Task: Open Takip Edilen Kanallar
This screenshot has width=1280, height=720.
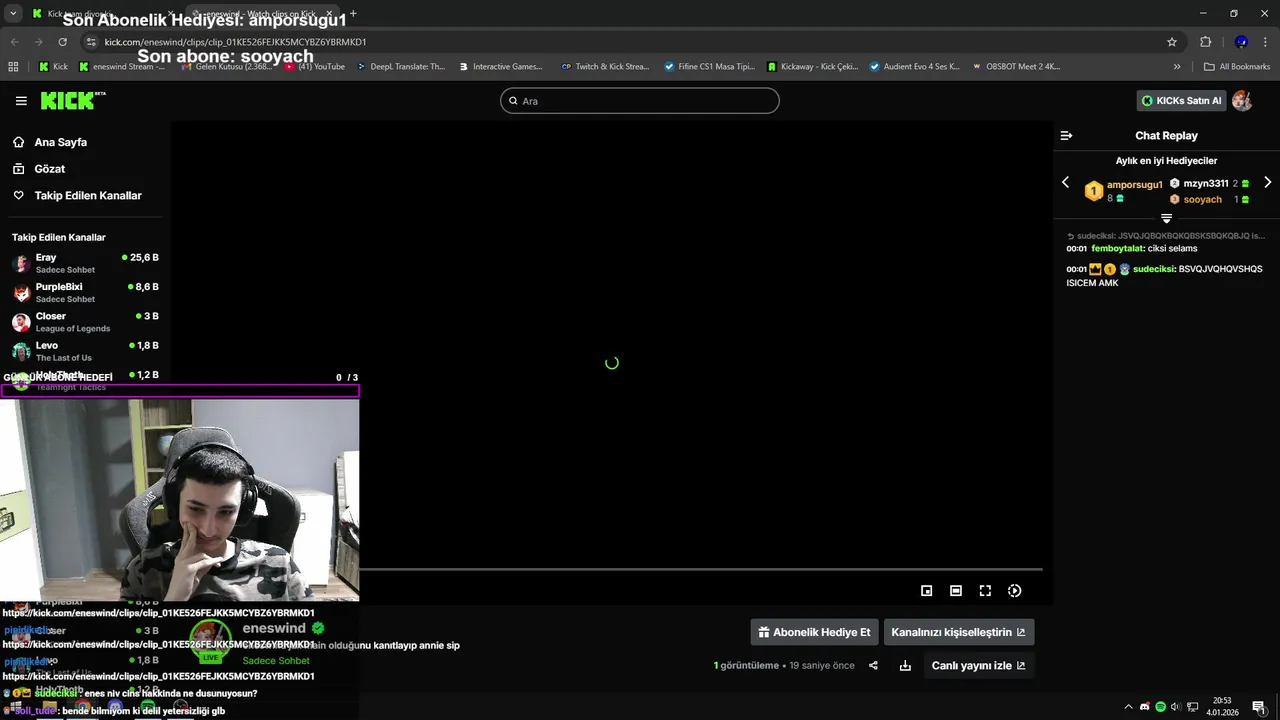Action: (88, 196)
